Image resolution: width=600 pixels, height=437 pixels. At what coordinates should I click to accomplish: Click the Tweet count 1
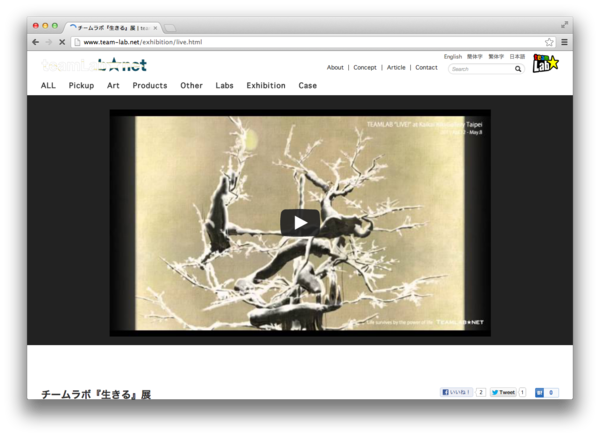point(522,392)
